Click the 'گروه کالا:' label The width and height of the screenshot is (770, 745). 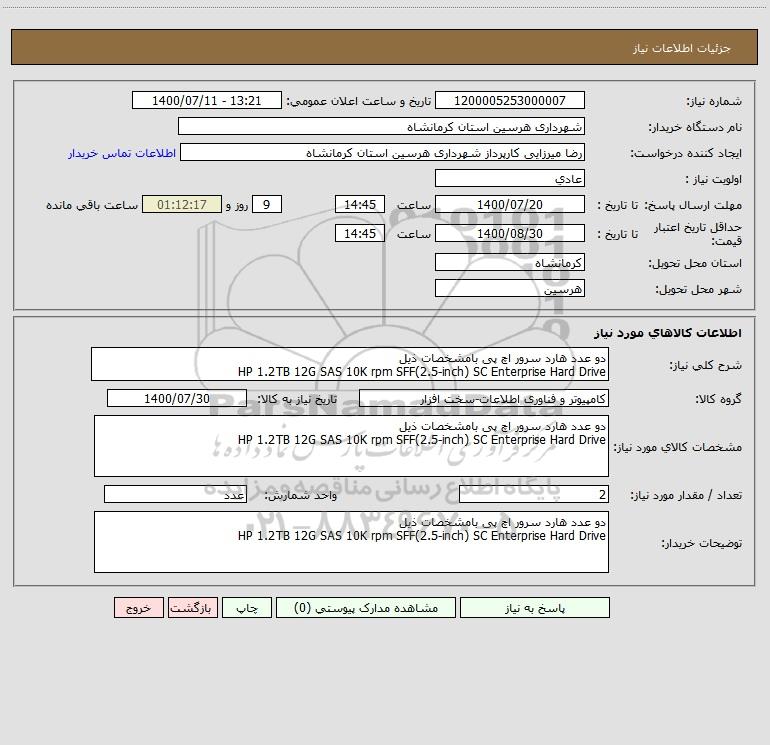tap(718, 399)
